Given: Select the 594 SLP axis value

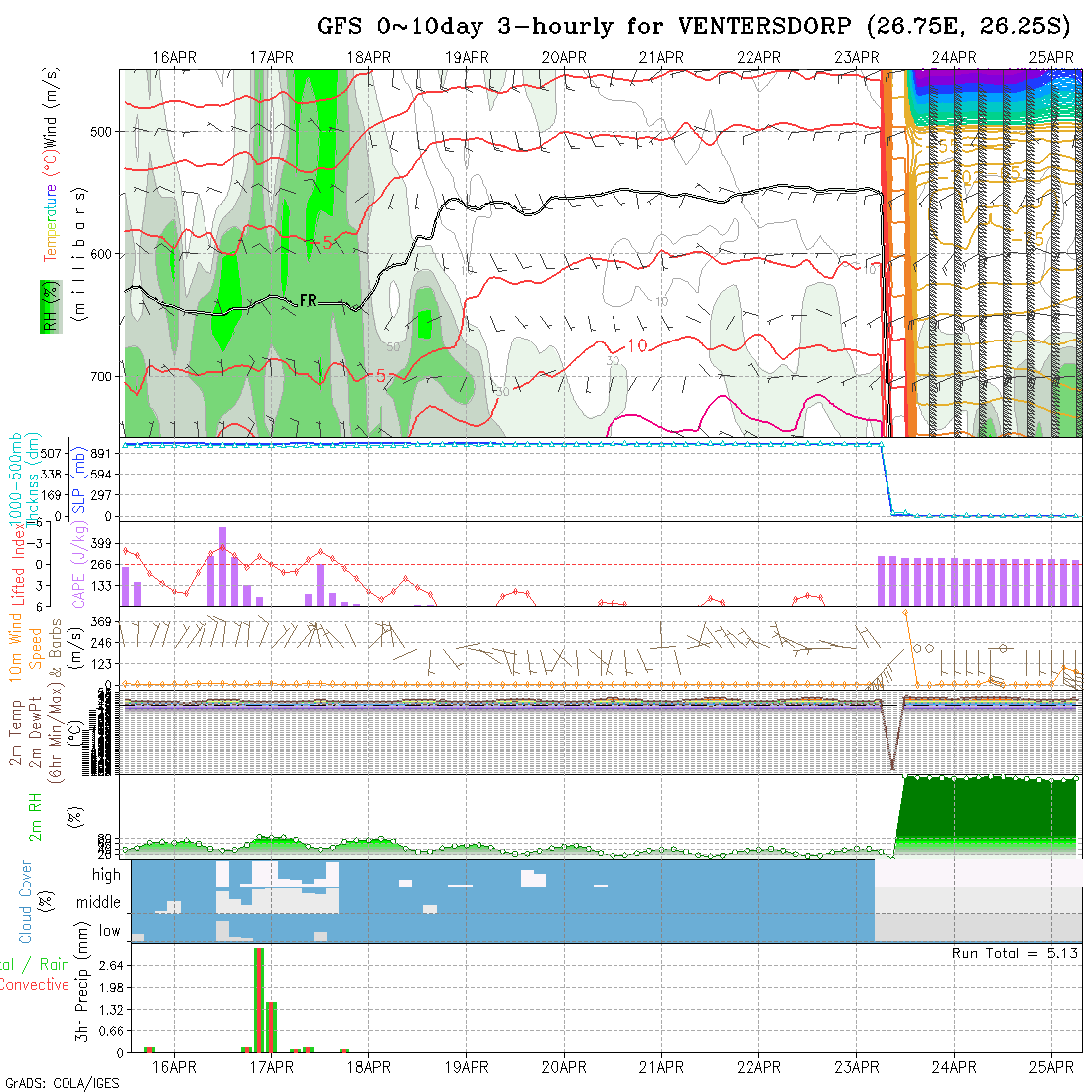Looking at the screenshot, I should [x=101, y=475].
